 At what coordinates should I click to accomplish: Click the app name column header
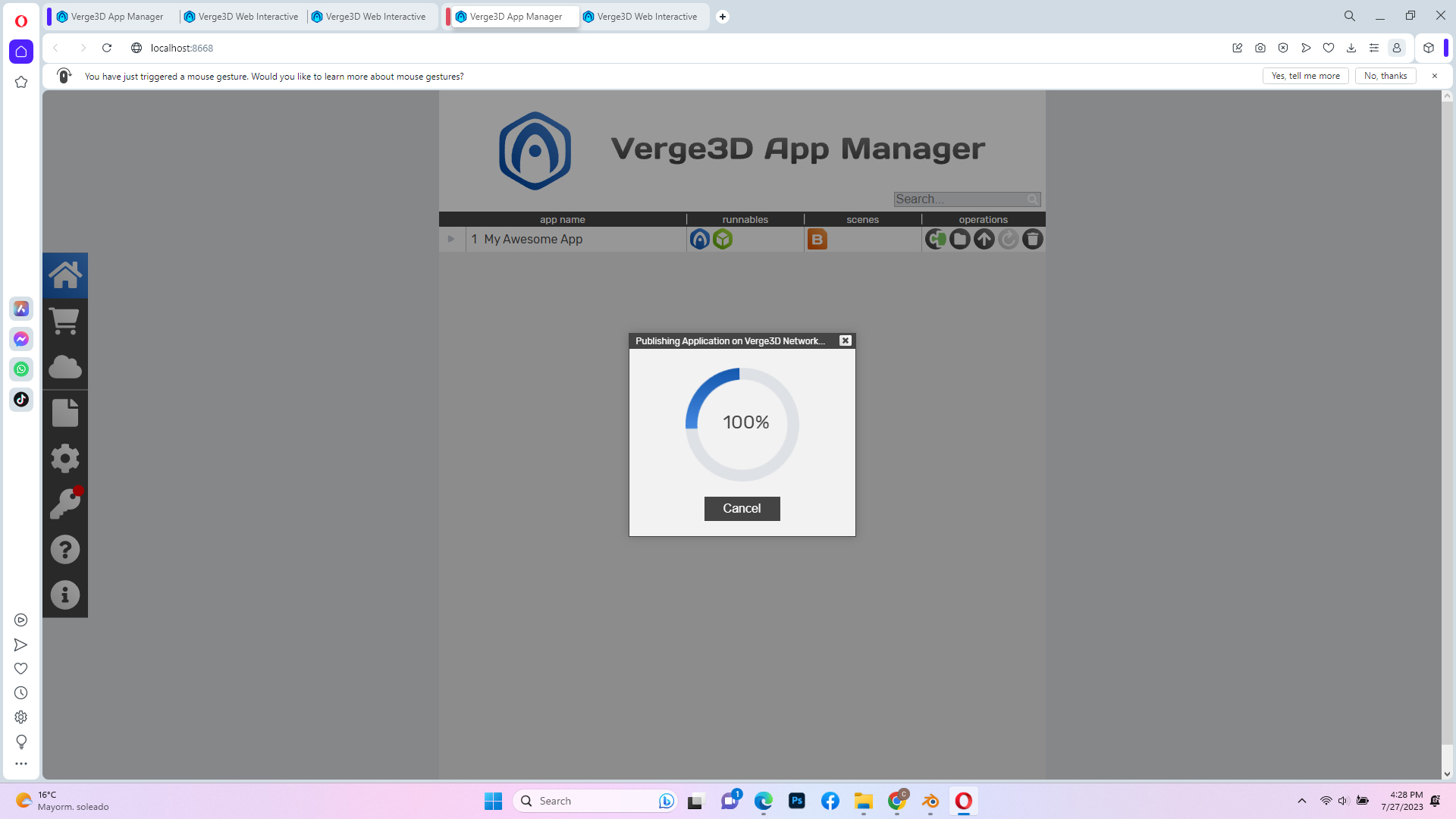click(x=562, y=220)
